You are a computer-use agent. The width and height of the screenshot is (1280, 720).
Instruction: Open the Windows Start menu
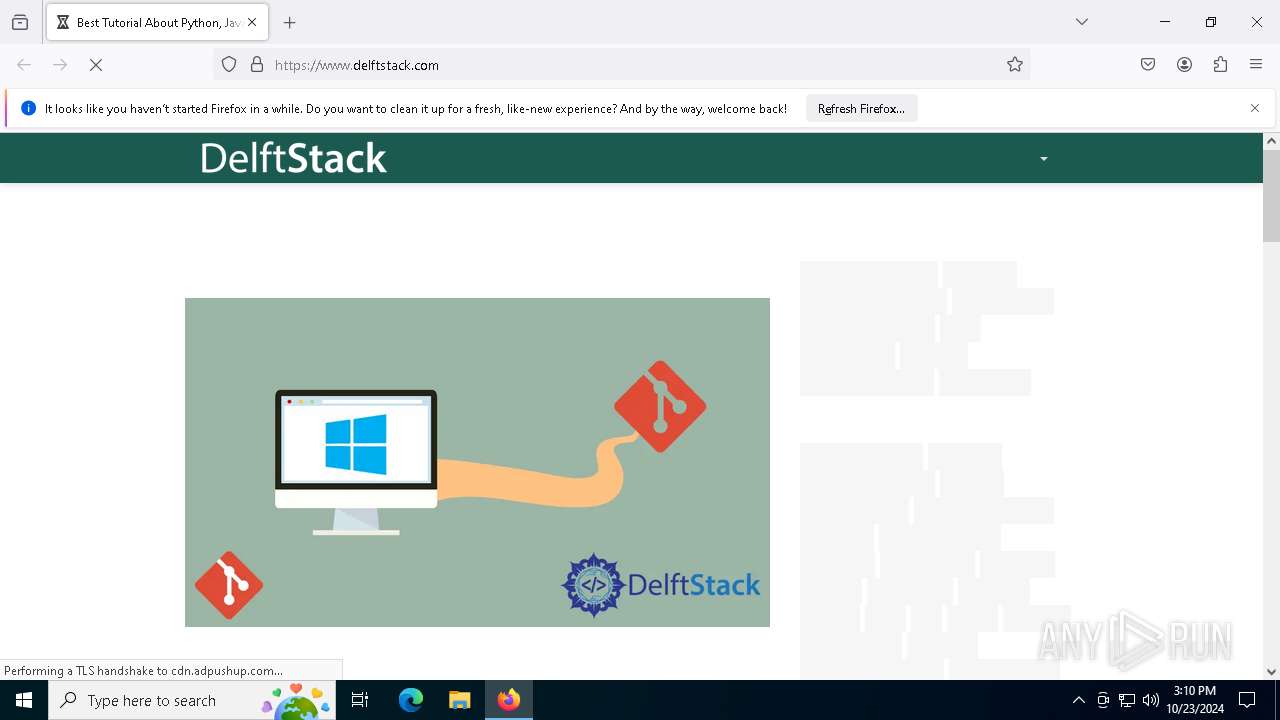24,700
